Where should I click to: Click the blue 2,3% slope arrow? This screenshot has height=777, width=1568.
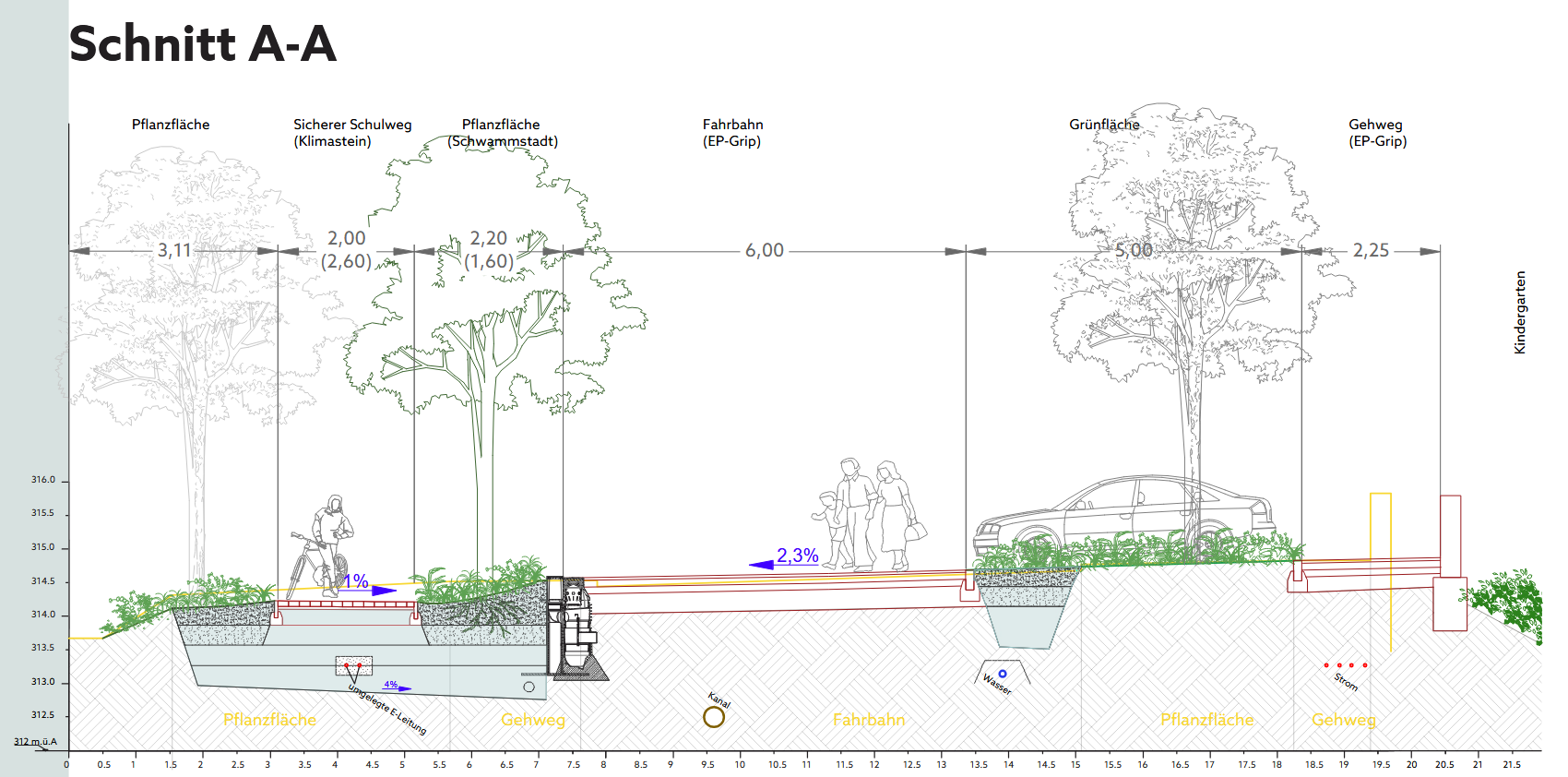tap(762, 564)
